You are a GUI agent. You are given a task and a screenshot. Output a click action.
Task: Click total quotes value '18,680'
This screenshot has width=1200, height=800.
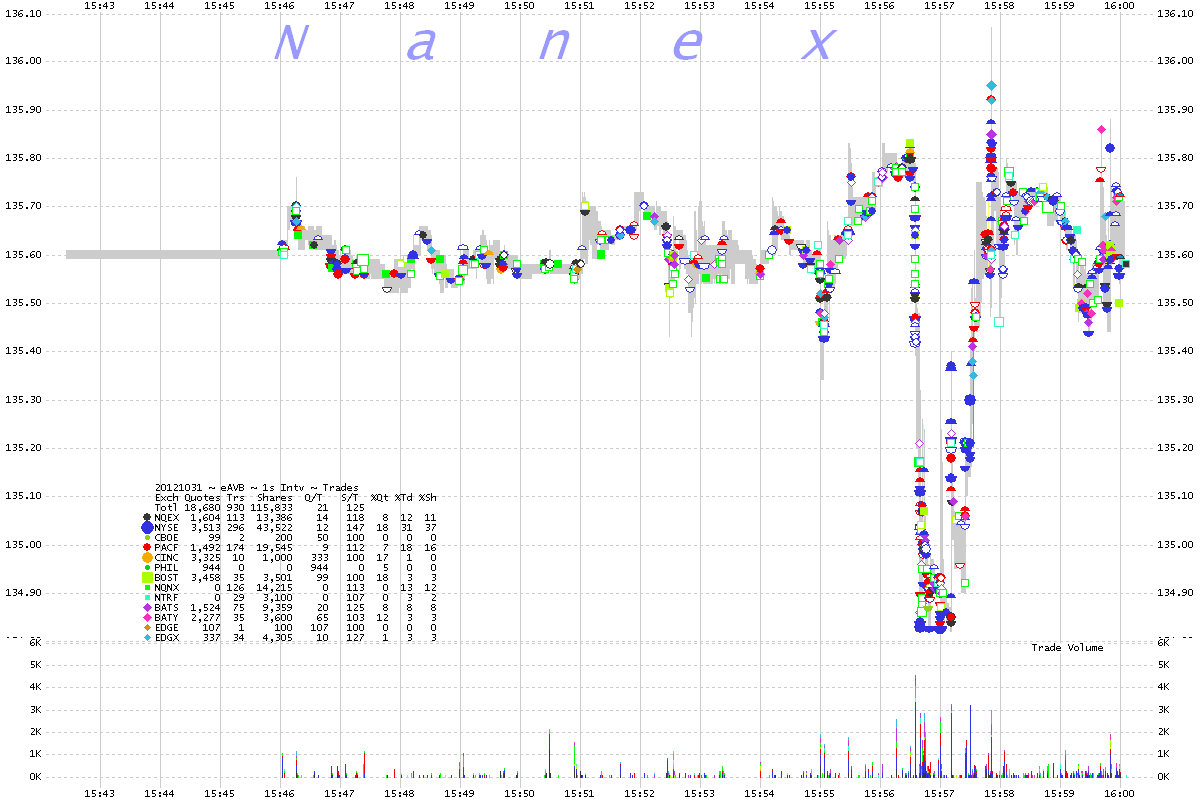pos(201,508)
